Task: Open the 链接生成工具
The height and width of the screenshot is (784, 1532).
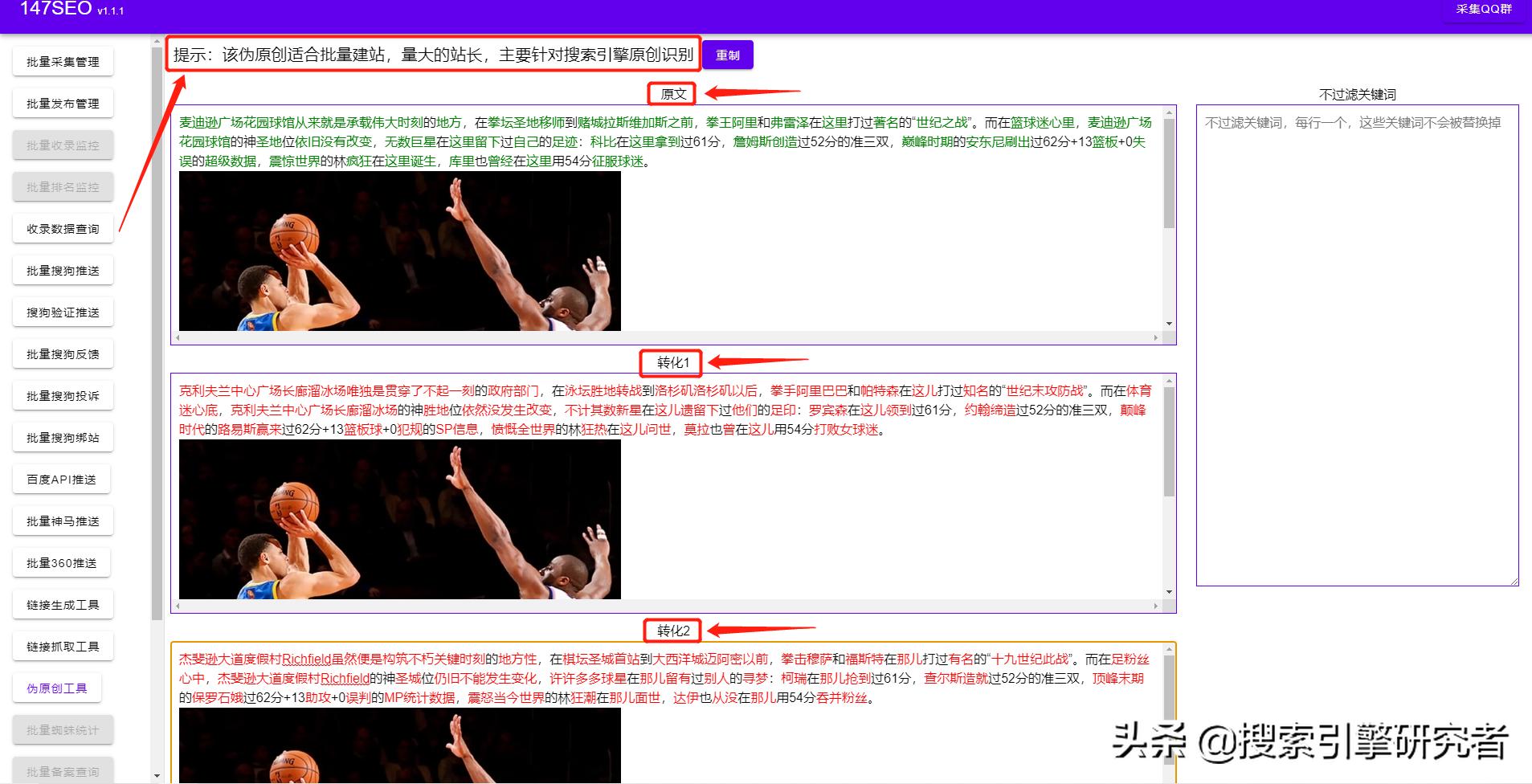Action: click(62, 603)
